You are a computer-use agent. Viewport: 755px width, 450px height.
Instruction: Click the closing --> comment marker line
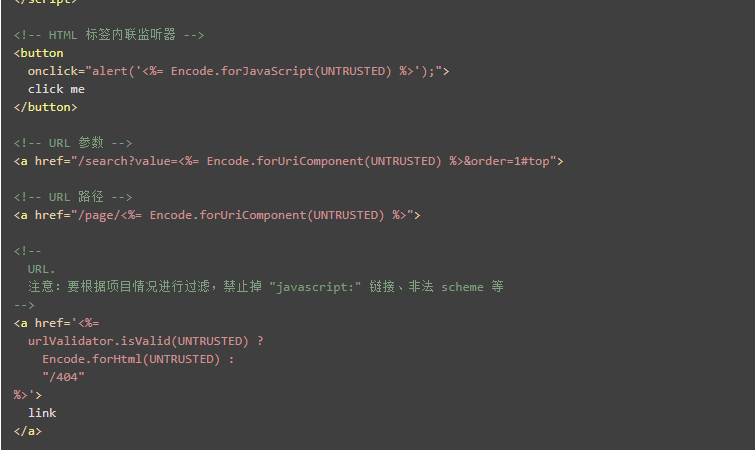(24, 305)
